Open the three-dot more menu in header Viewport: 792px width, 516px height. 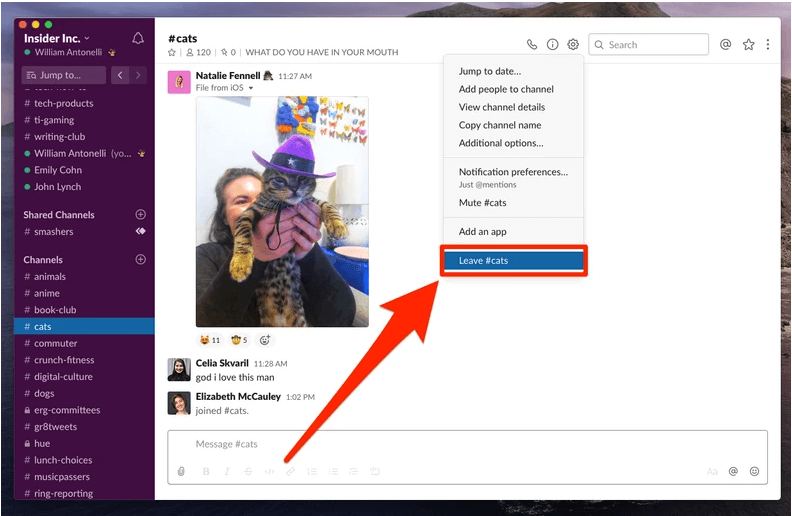tap(768, 45)
